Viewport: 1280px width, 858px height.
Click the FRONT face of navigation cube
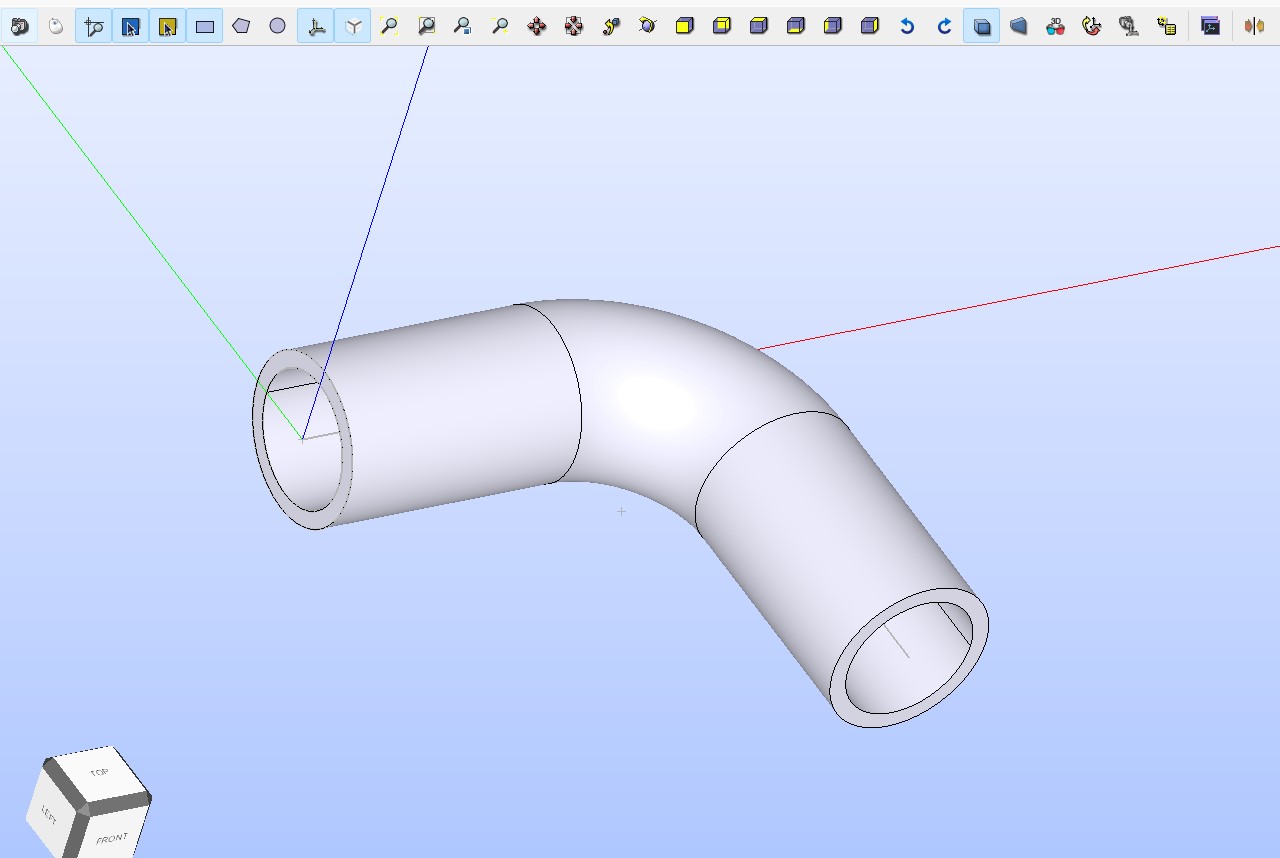111,838
